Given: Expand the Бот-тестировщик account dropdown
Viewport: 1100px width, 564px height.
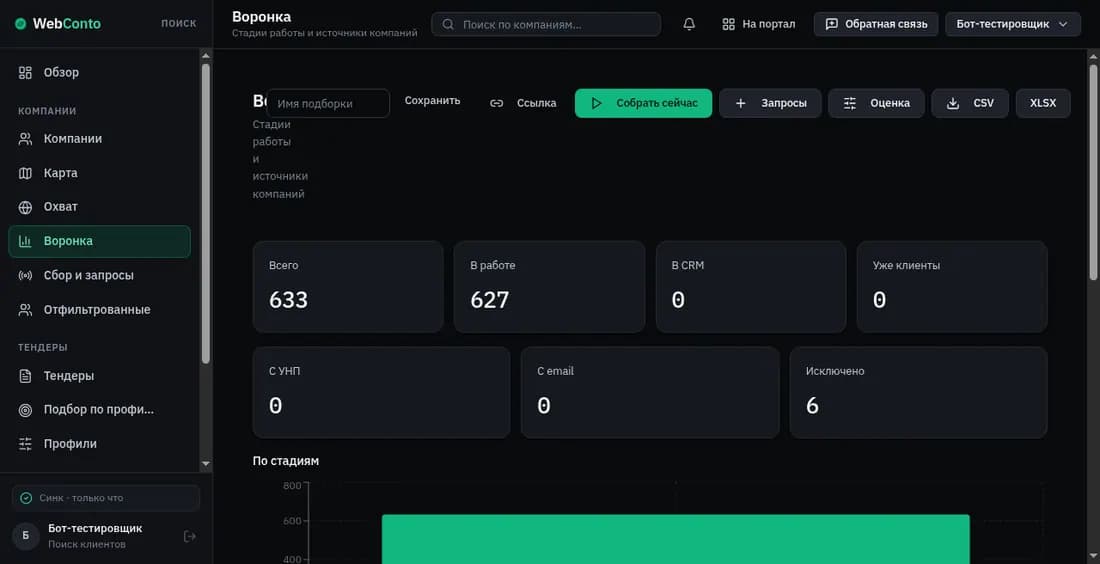Looking at the screenshot, I should (x=1013, y=24).
